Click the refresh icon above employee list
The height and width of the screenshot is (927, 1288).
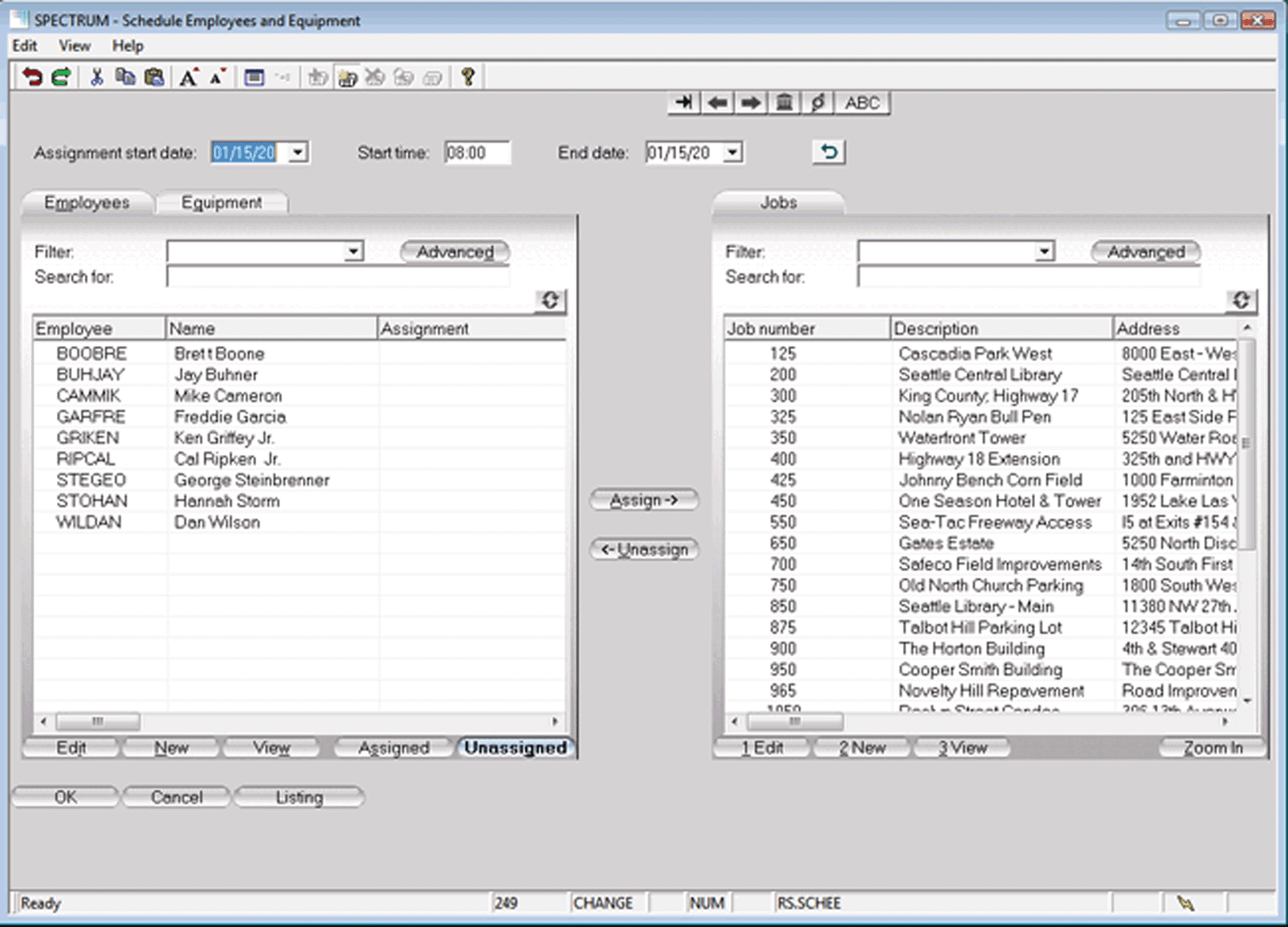point(550,300)
